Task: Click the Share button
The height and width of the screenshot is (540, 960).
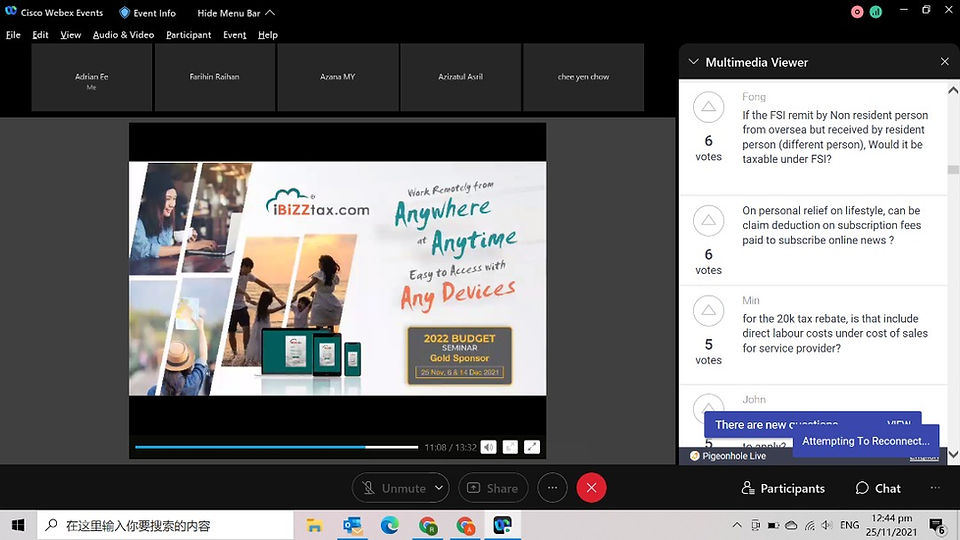Action: pos(493,488)
